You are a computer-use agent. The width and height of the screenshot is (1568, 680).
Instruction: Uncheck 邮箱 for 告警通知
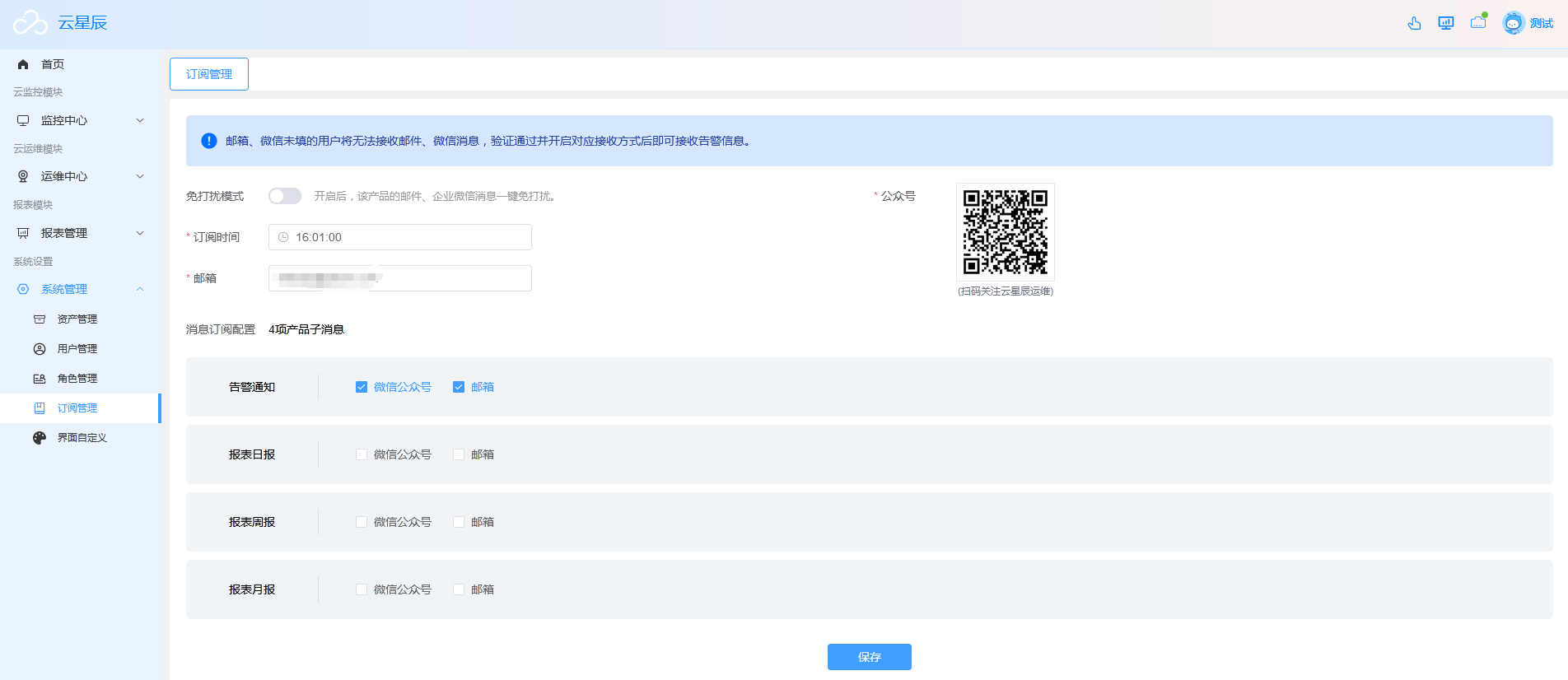[x=459, y=387]
